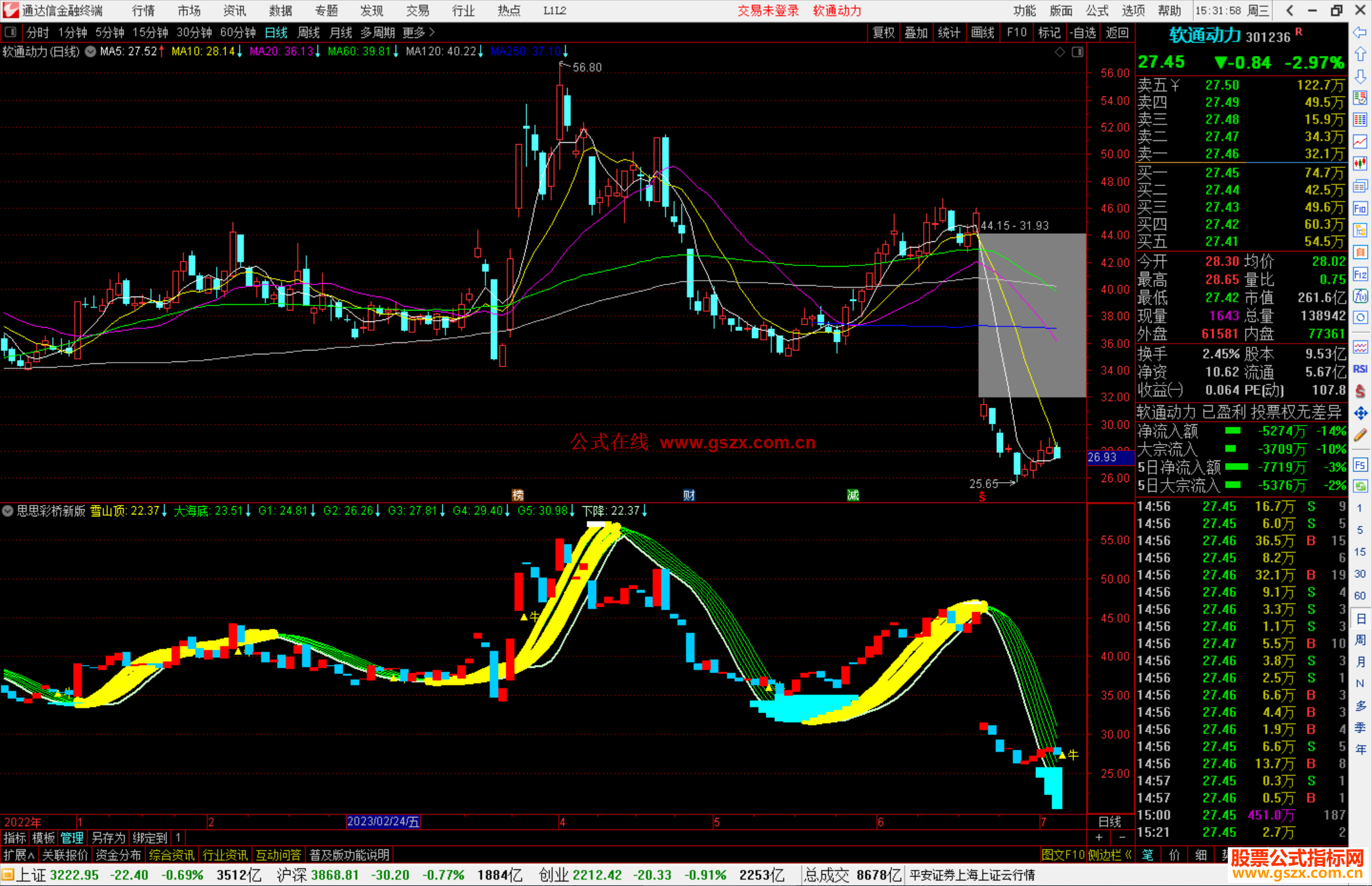This screenshot has height=886, width=1372.
Task: Expand the 更多 periods chevron
Action: click(432, 32)
